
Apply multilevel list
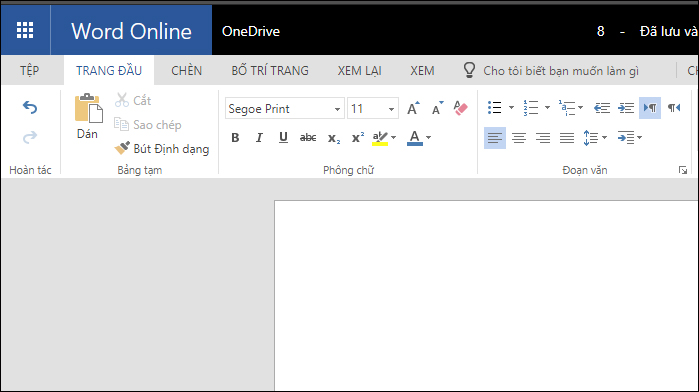click(567, 108)
